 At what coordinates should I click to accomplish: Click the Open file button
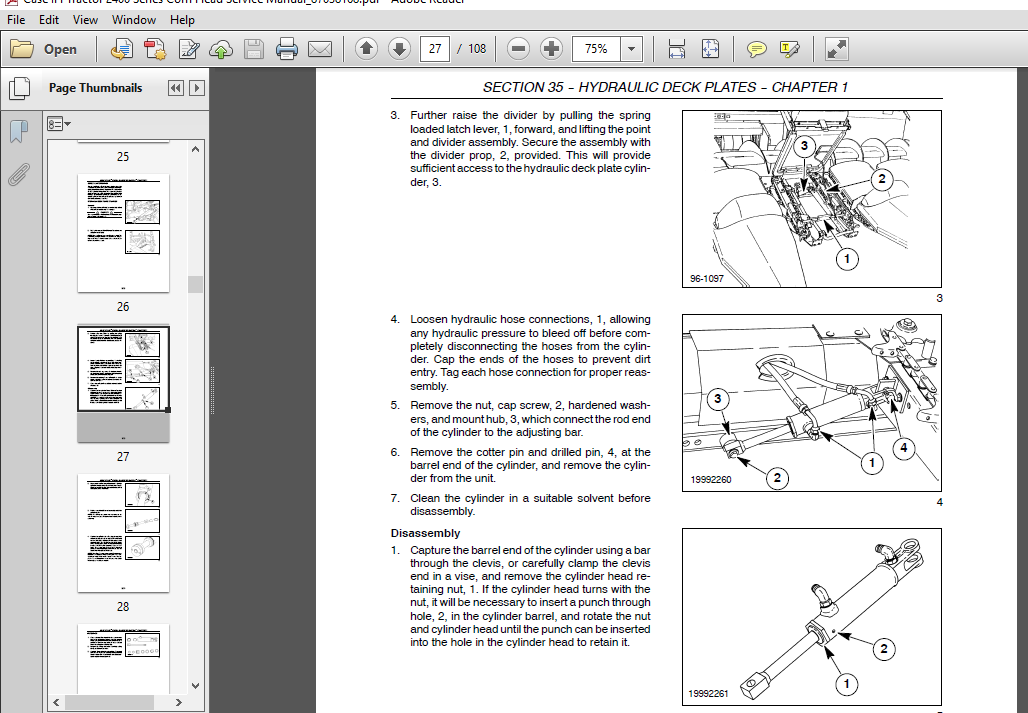(44, 49)
